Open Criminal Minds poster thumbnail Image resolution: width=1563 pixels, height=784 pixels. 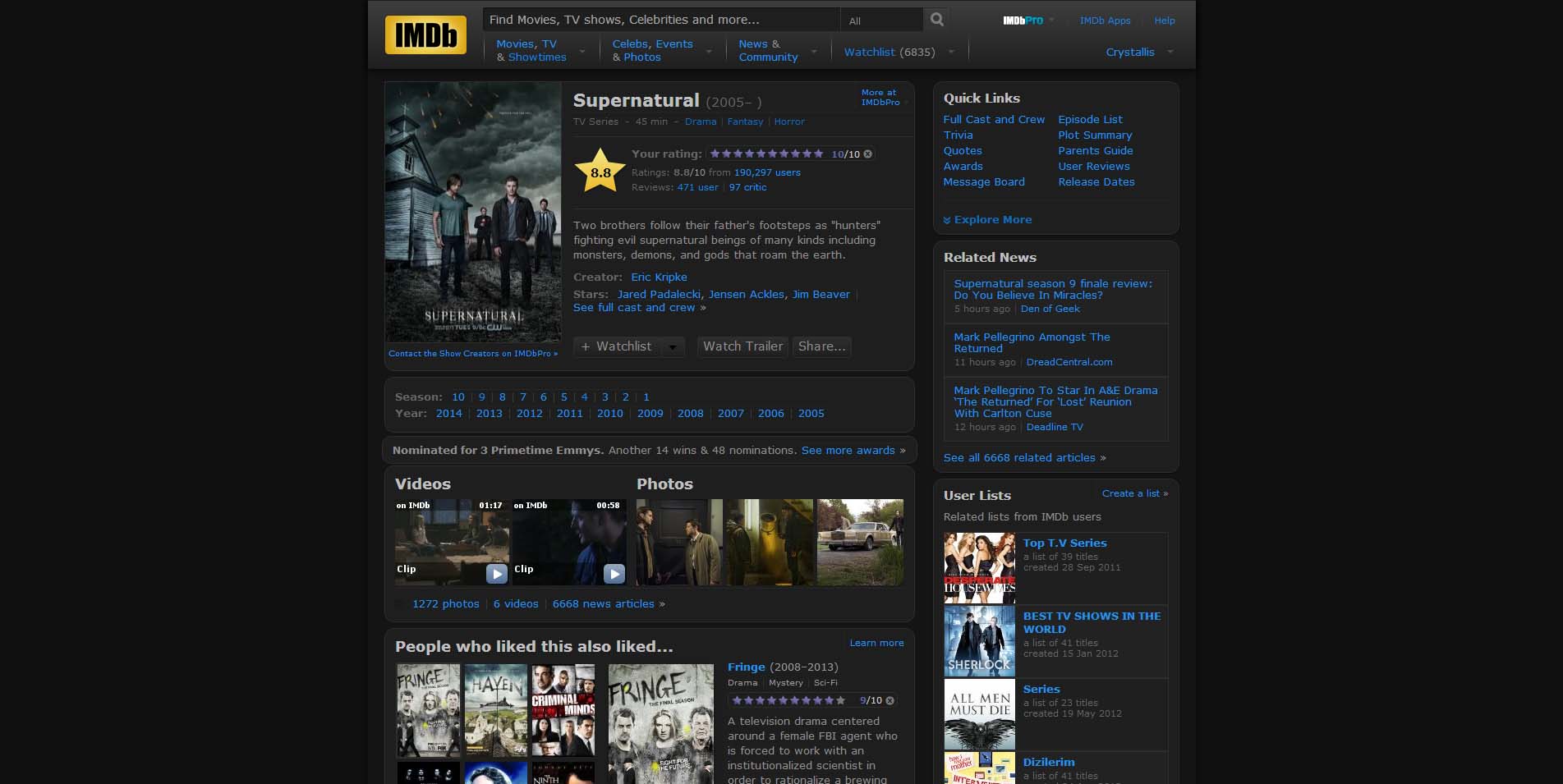(563, 711)
